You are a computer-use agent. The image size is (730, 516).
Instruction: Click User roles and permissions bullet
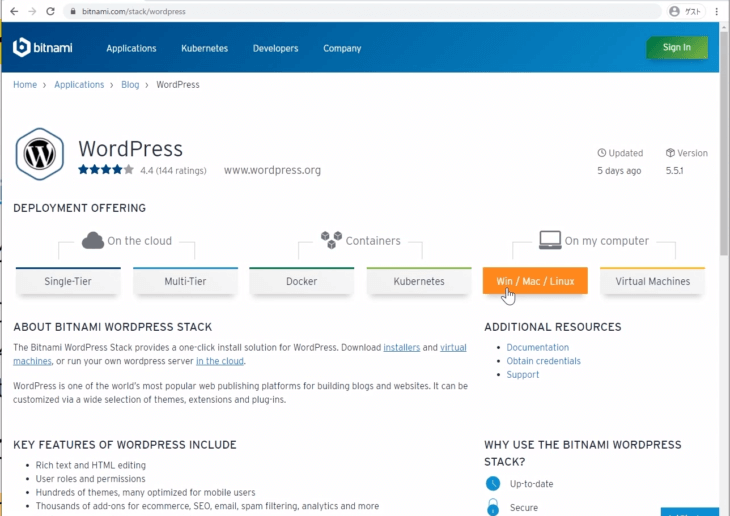click(90, 479)
